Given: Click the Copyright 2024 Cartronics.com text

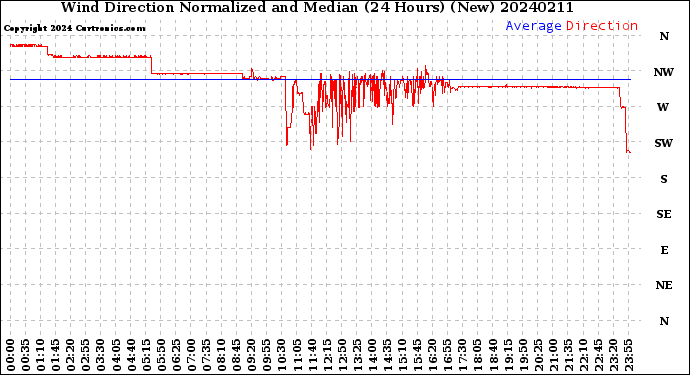Looking at the screenshot, I should click(74, 28).
